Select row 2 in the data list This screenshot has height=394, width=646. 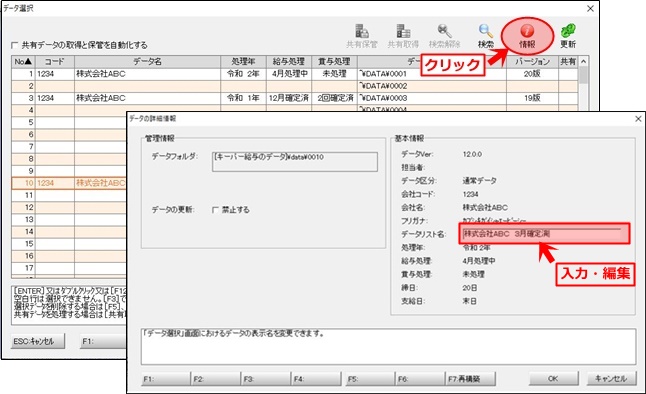[295, 86]
